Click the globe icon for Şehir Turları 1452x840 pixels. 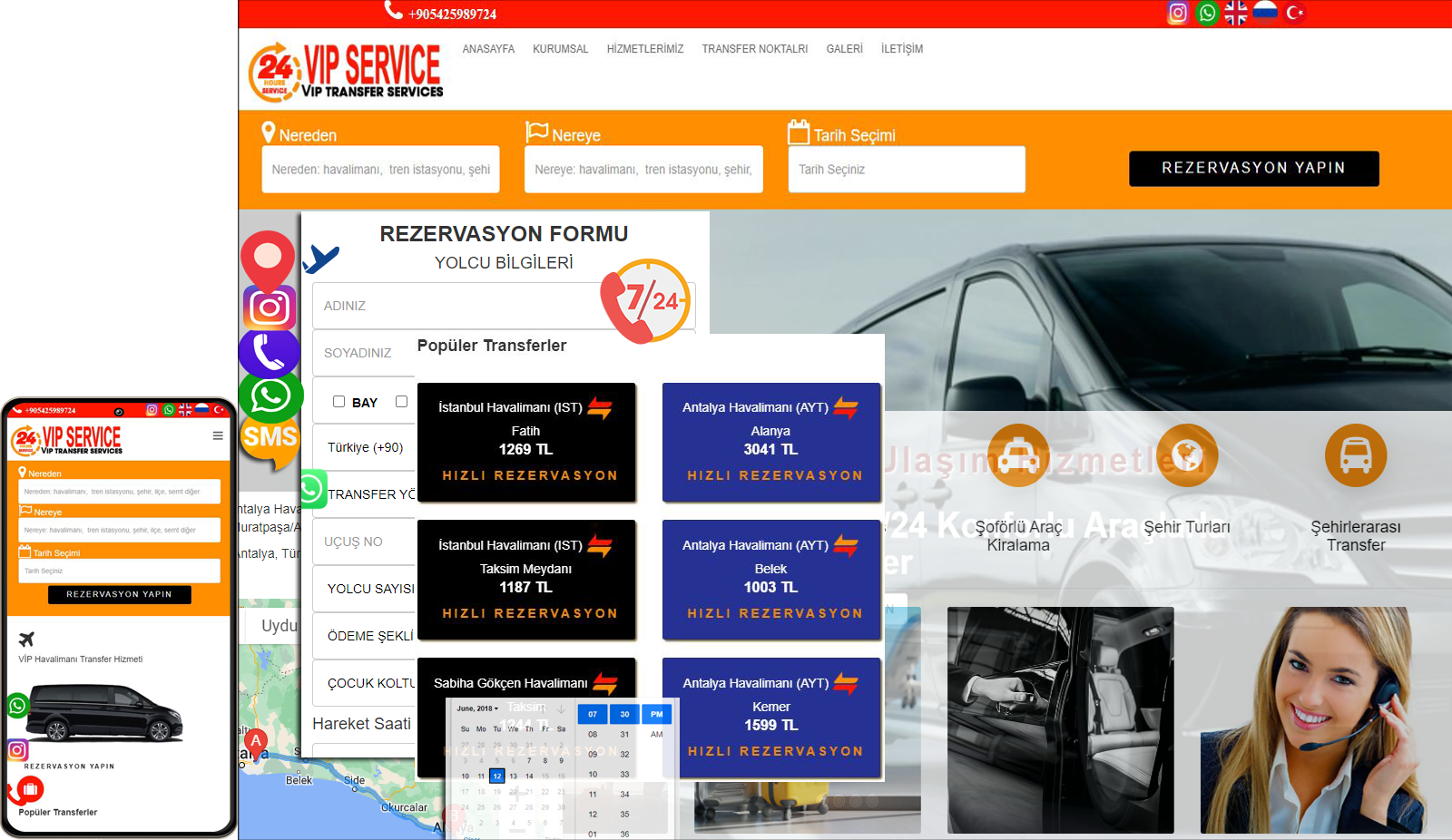pyautogui.click(x=1187, y=455)
